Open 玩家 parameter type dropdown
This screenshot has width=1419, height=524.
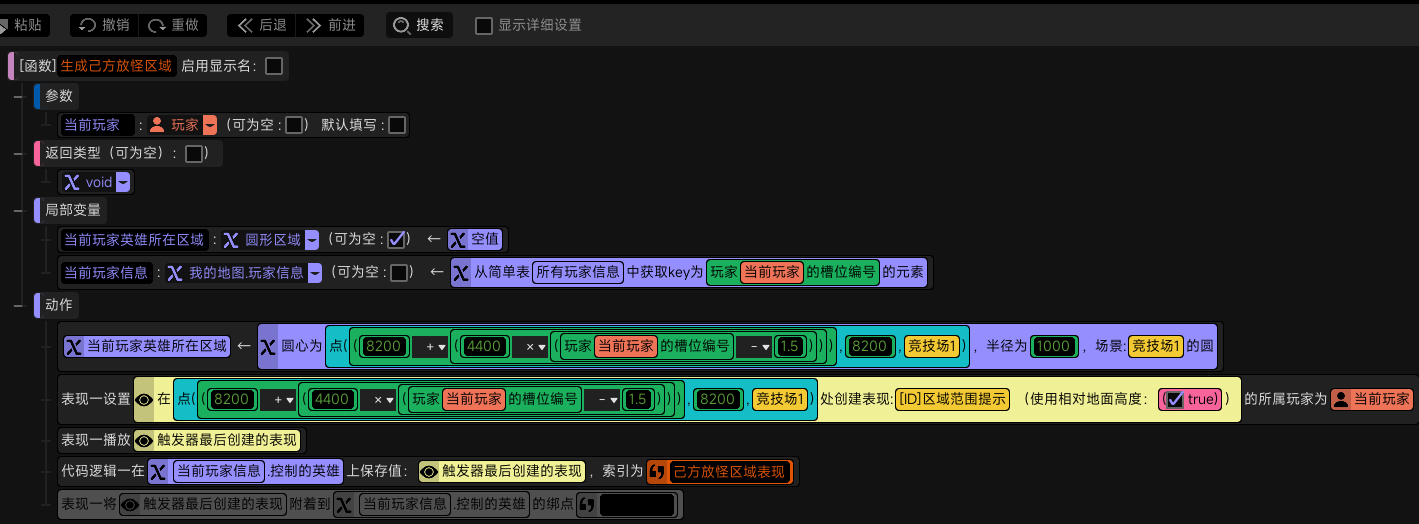point(210,125)
